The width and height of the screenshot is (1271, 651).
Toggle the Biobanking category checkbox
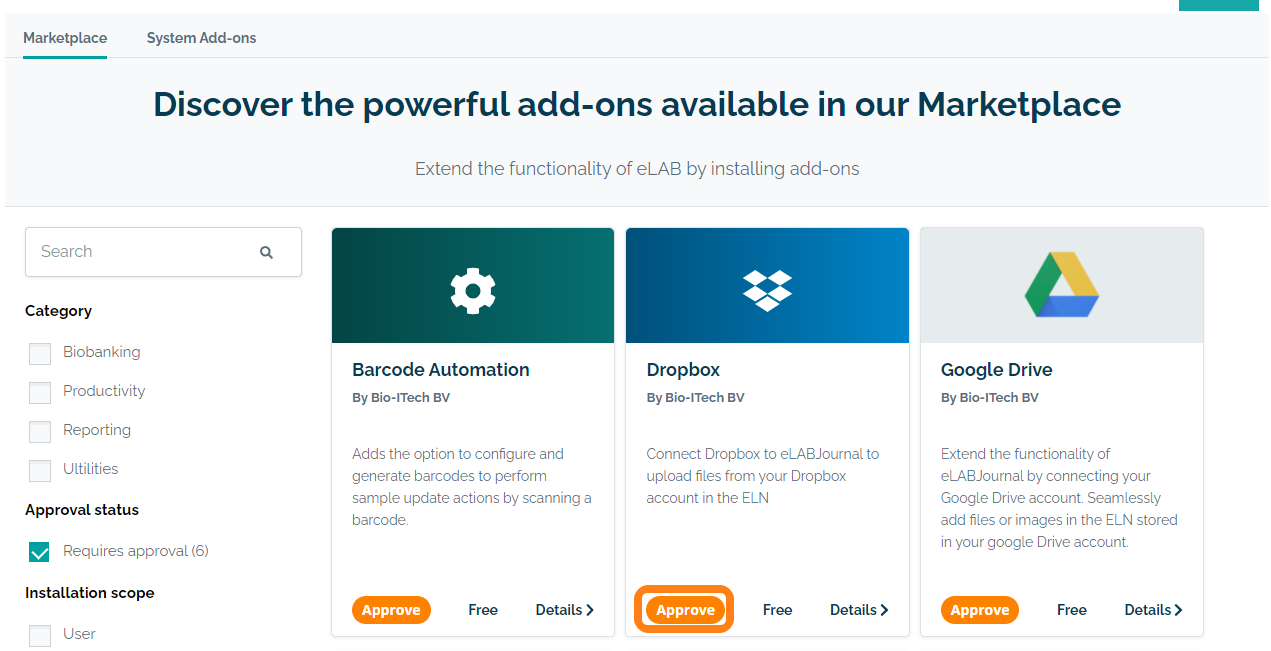(x=40, y=353)
